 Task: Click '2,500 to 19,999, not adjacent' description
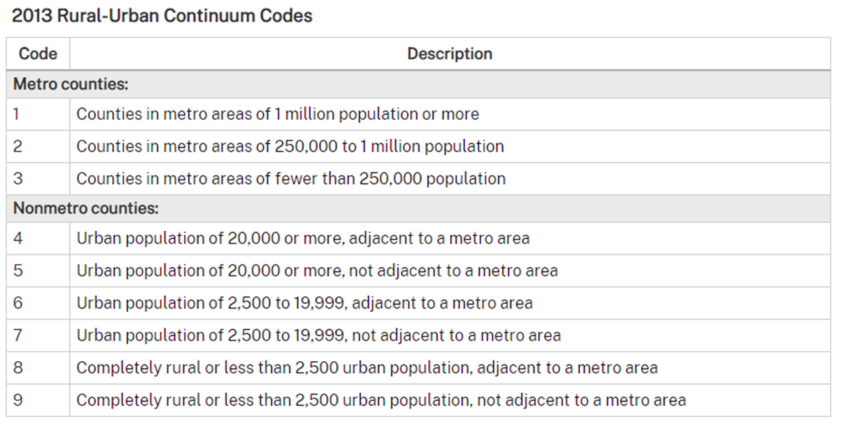319,335
